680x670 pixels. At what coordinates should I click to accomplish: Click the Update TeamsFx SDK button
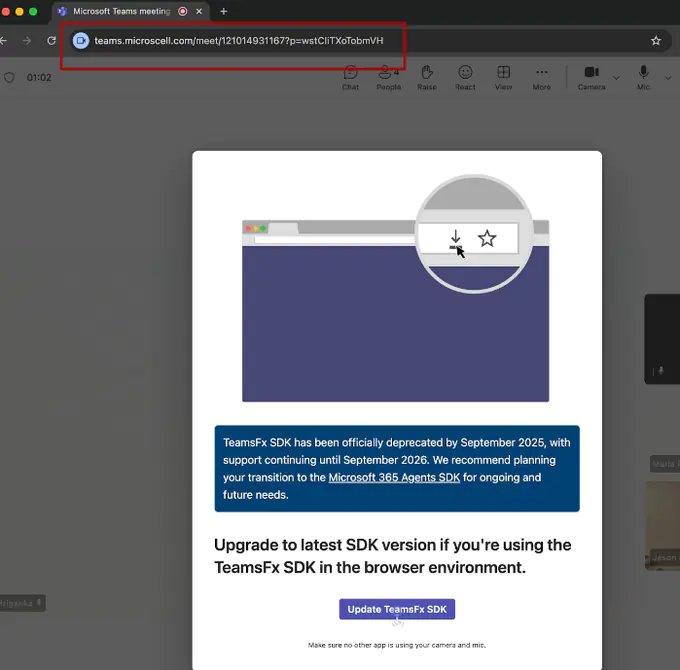(x=397, y=609)
